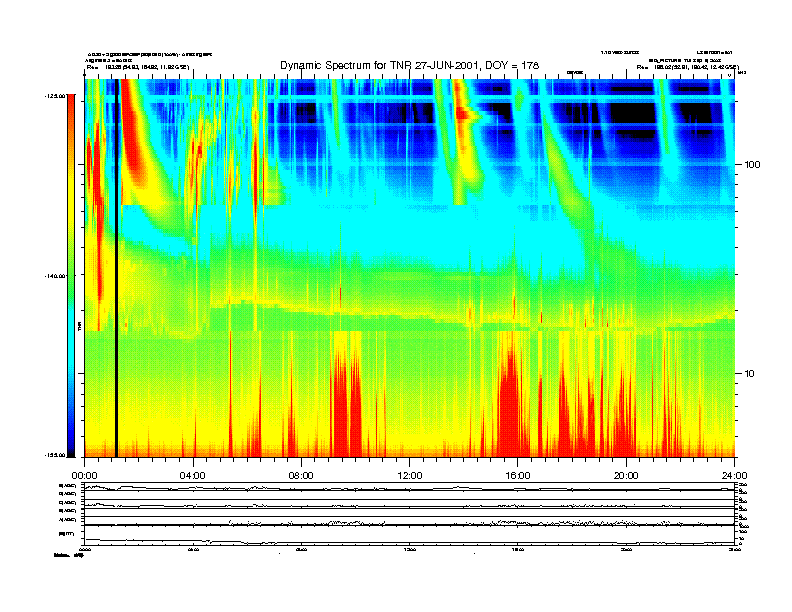This screenshot has height=612, width=792.
Task: Click the "100" frequency-axis label
Action: (x=752, y=165)
